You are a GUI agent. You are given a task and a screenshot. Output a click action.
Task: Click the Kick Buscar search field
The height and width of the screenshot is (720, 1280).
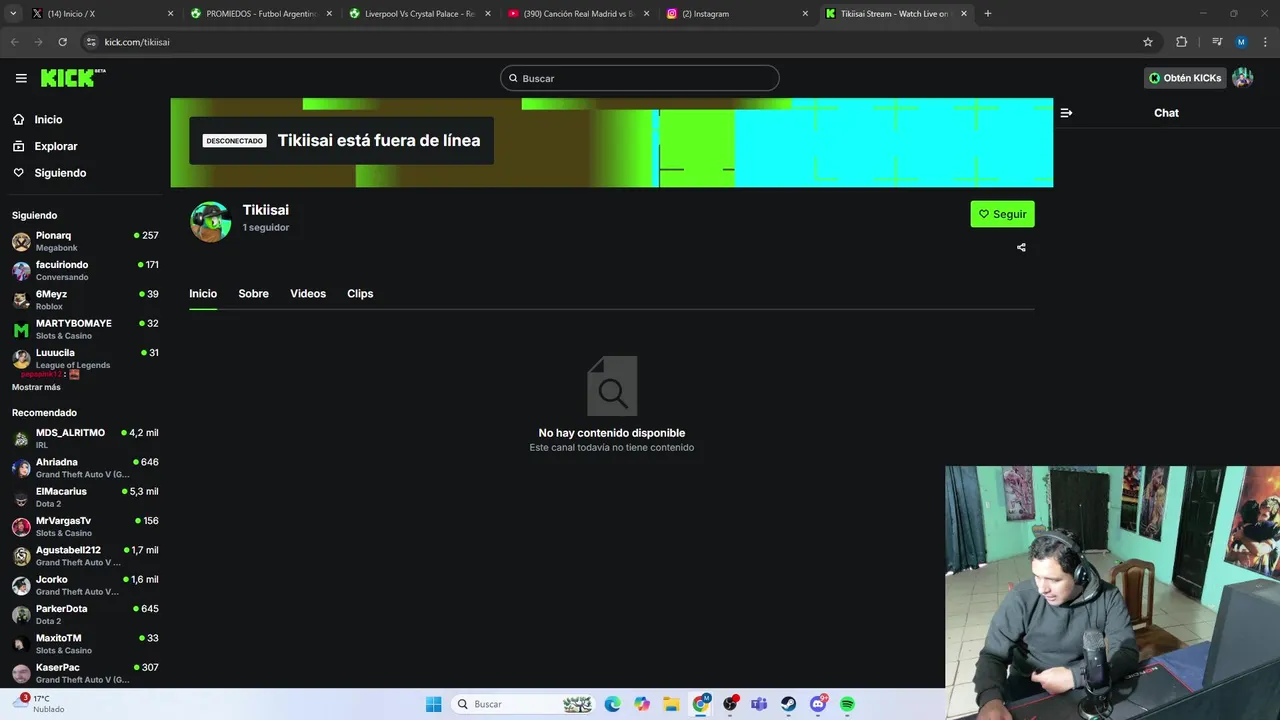click(x=640, y=78)
